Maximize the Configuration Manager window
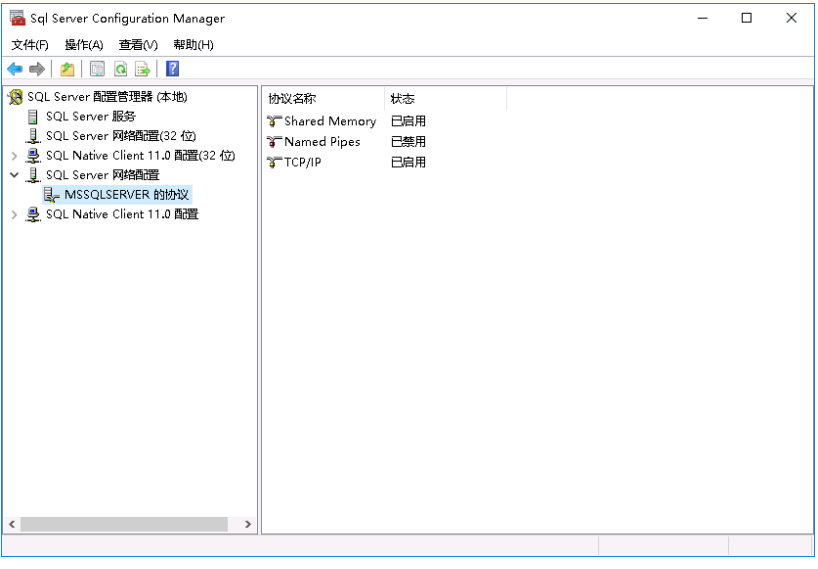 coord(747,18)
